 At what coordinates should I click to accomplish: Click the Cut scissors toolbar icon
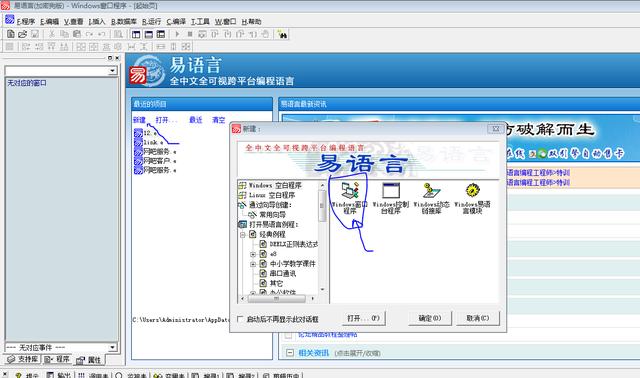click(x=52, y=34)
